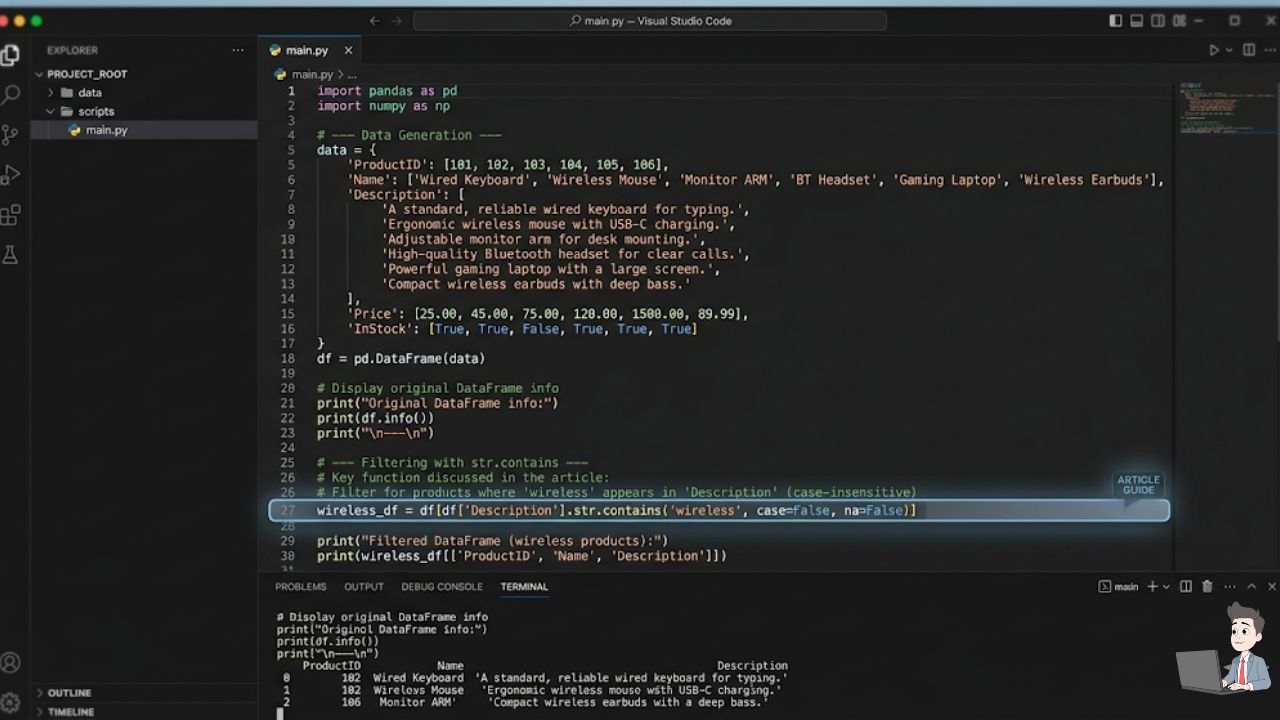This screenshot has width=1280, height=720.
Task: Open the Search view in activity bar
Action: (x=11, y=95)
